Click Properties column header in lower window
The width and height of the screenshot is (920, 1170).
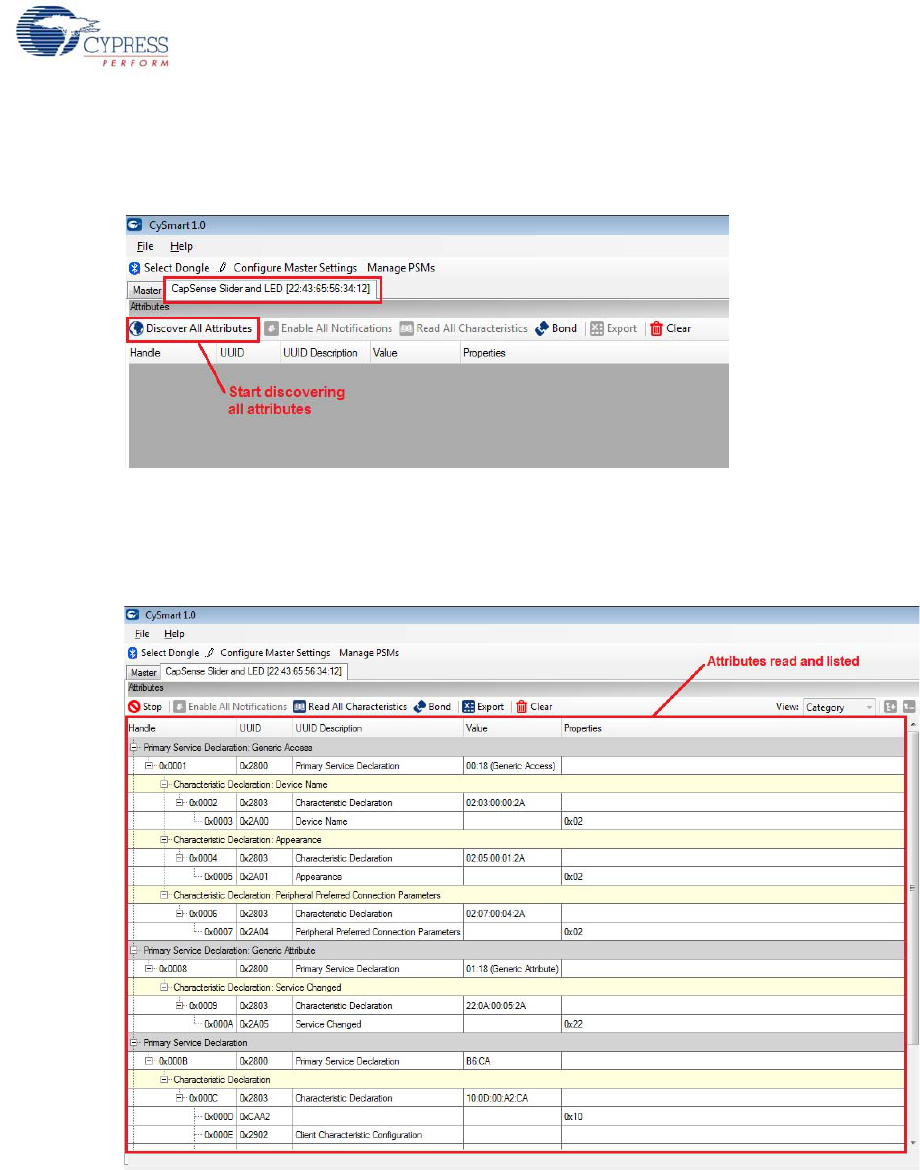pyautogui.click(x=733, y=728)
